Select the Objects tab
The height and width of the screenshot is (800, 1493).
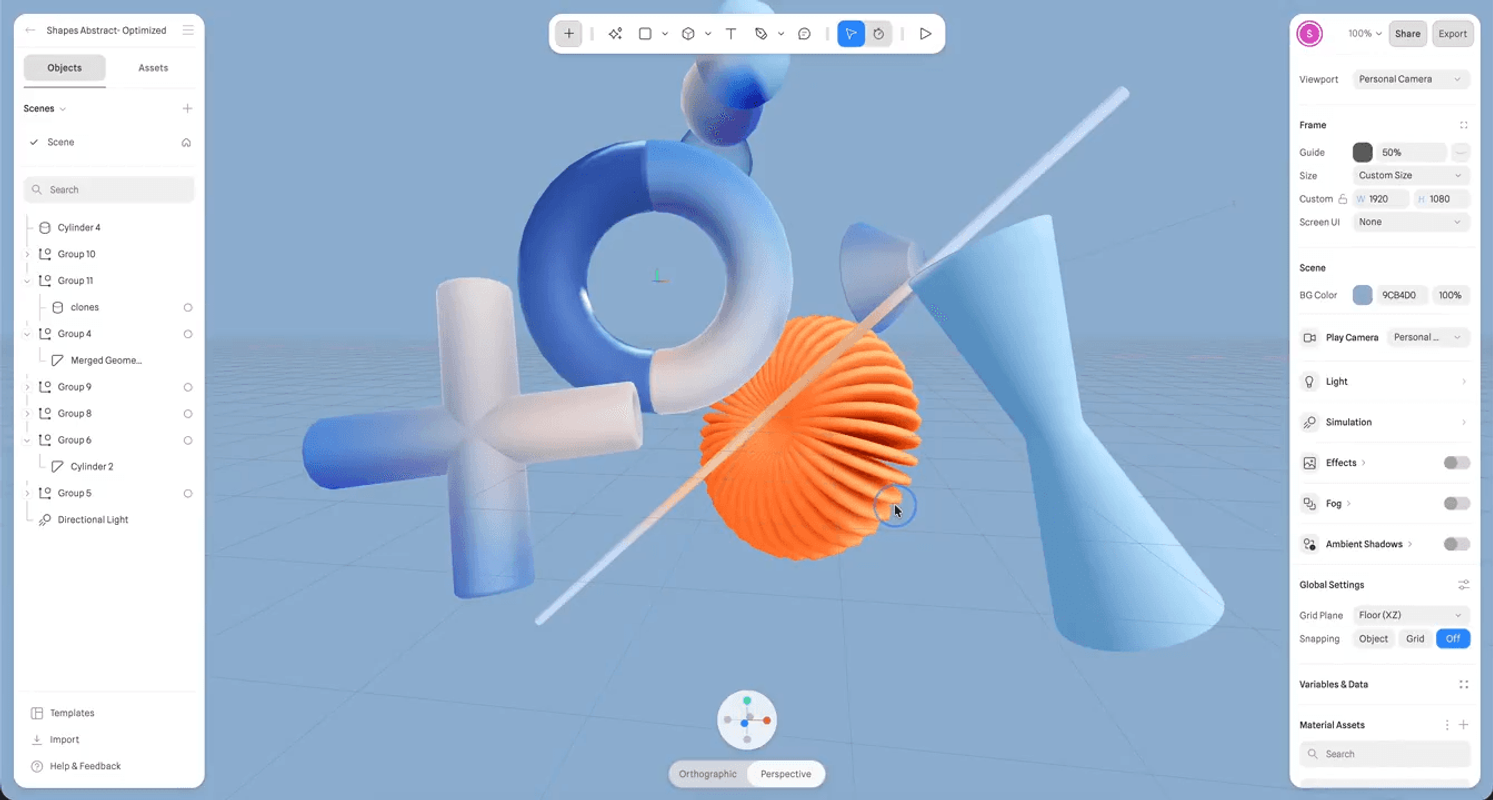[65, 68]
